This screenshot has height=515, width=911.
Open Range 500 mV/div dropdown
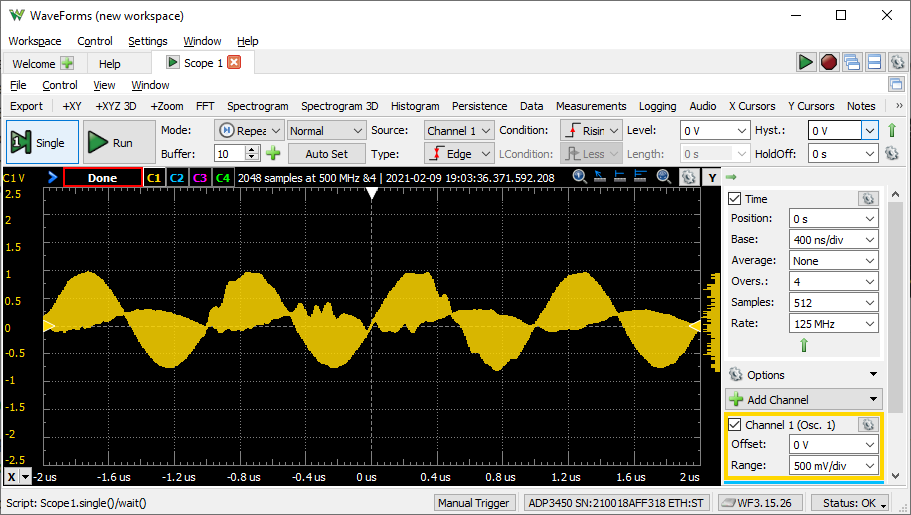click(834, 466)
